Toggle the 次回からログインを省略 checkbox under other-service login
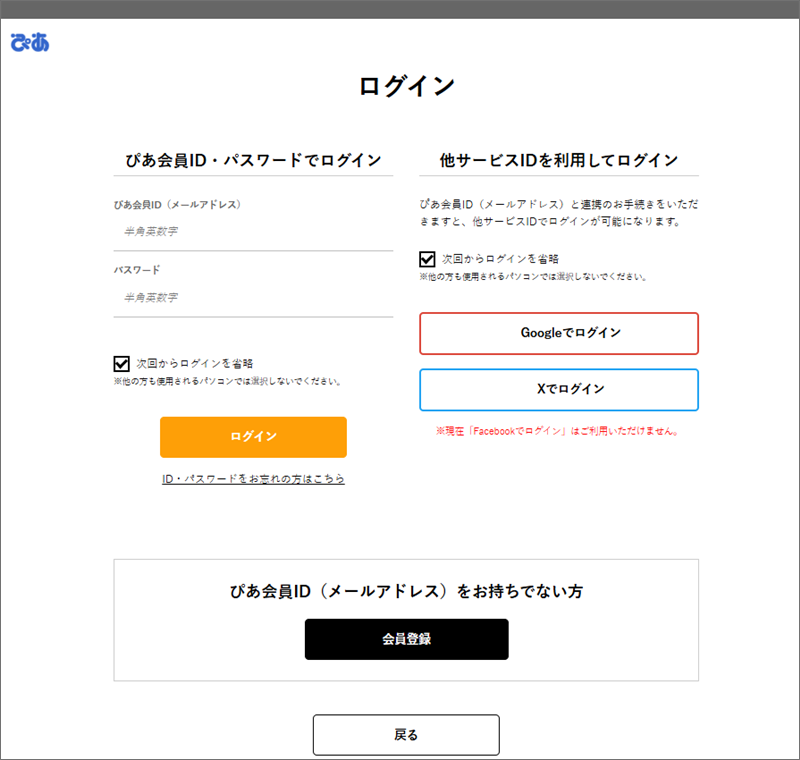Viewport: 800px width, 760px height. [428, 259]
